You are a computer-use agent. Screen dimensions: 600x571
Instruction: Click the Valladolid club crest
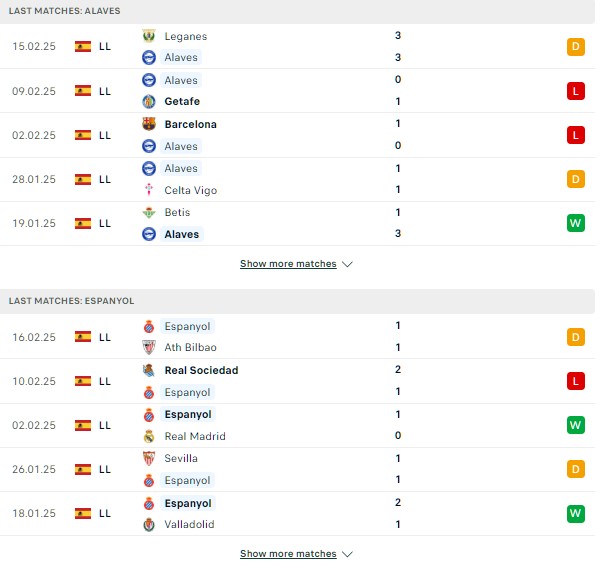pos(149,524)
